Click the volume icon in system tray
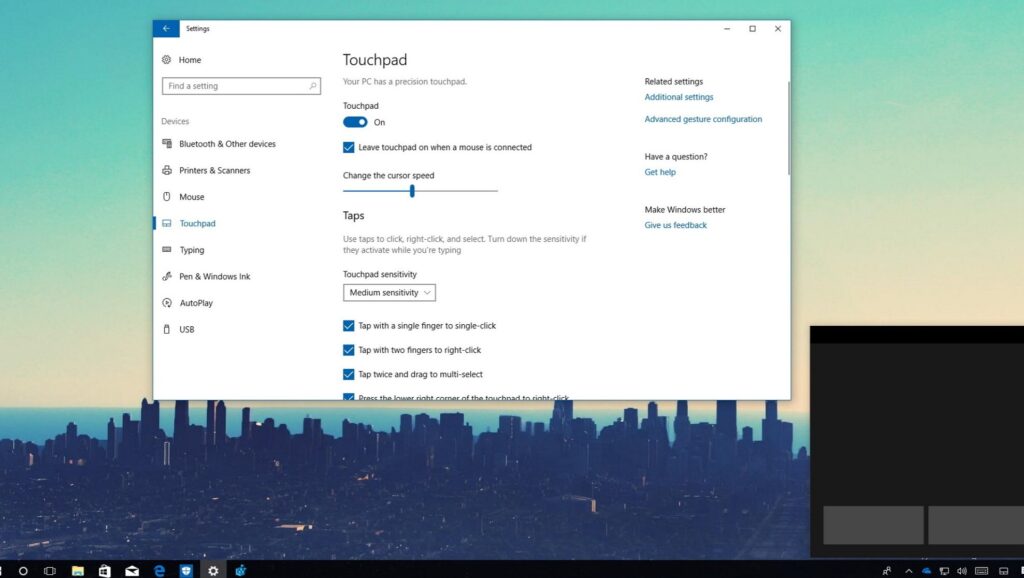Image resolution: width=1024 pixels, height=578 pixels. click(962, 571)
